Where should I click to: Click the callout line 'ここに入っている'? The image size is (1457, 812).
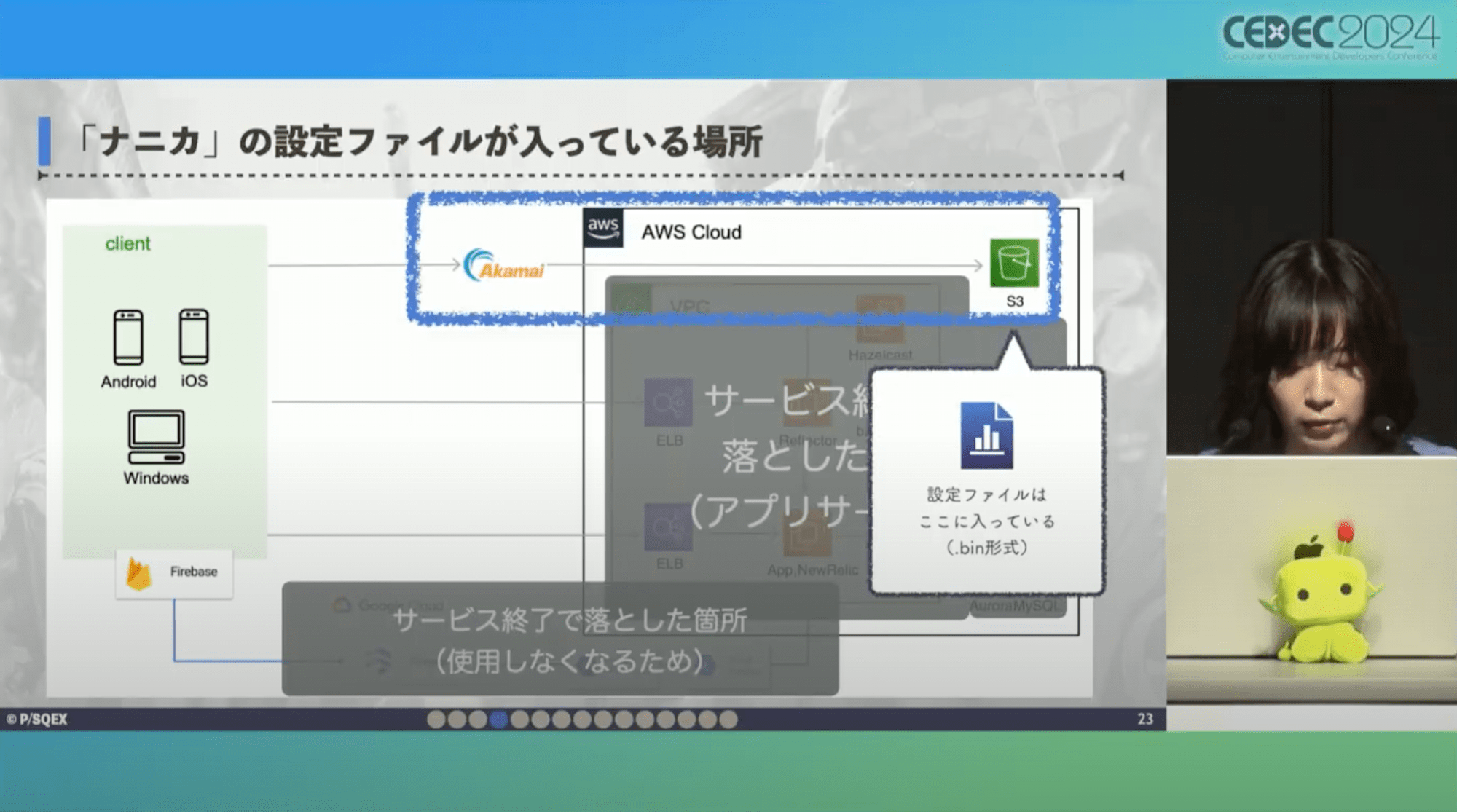point(986,521)
